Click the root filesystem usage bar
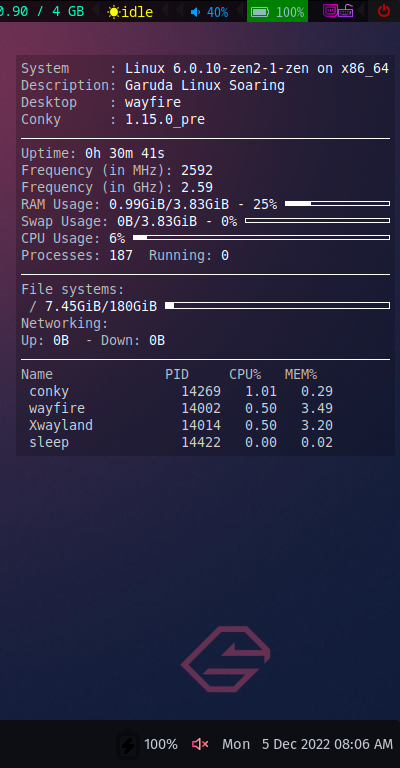Screen dimensions: 400x768 277,306
